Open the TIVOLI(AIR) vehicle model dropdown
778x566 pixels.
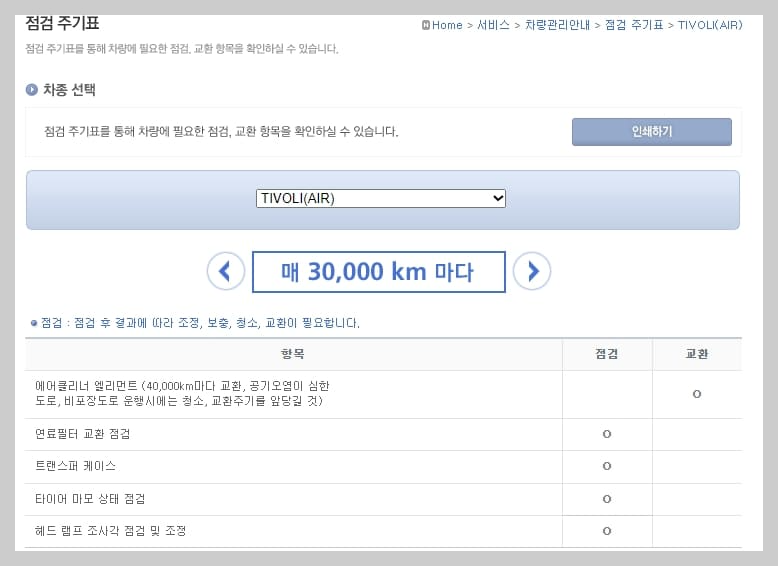pos(381,198)
